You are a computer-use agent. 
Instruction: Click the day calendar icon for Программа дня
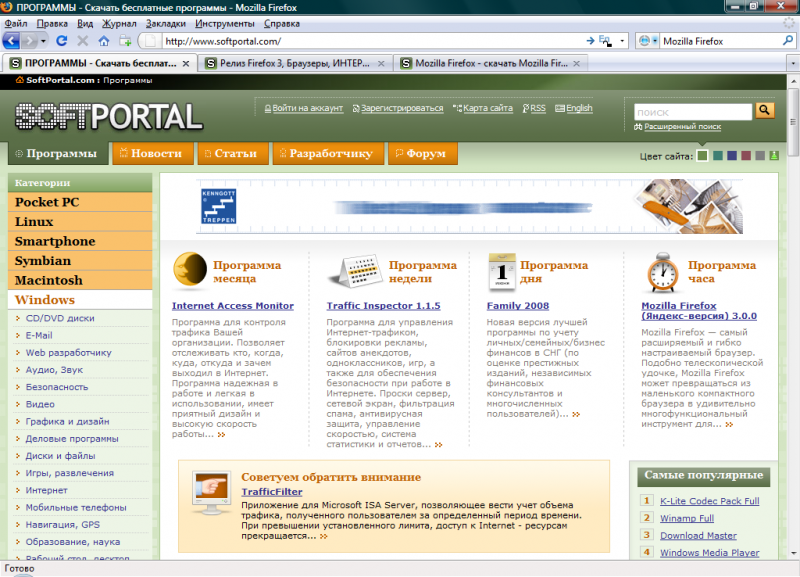coord(502,271)
